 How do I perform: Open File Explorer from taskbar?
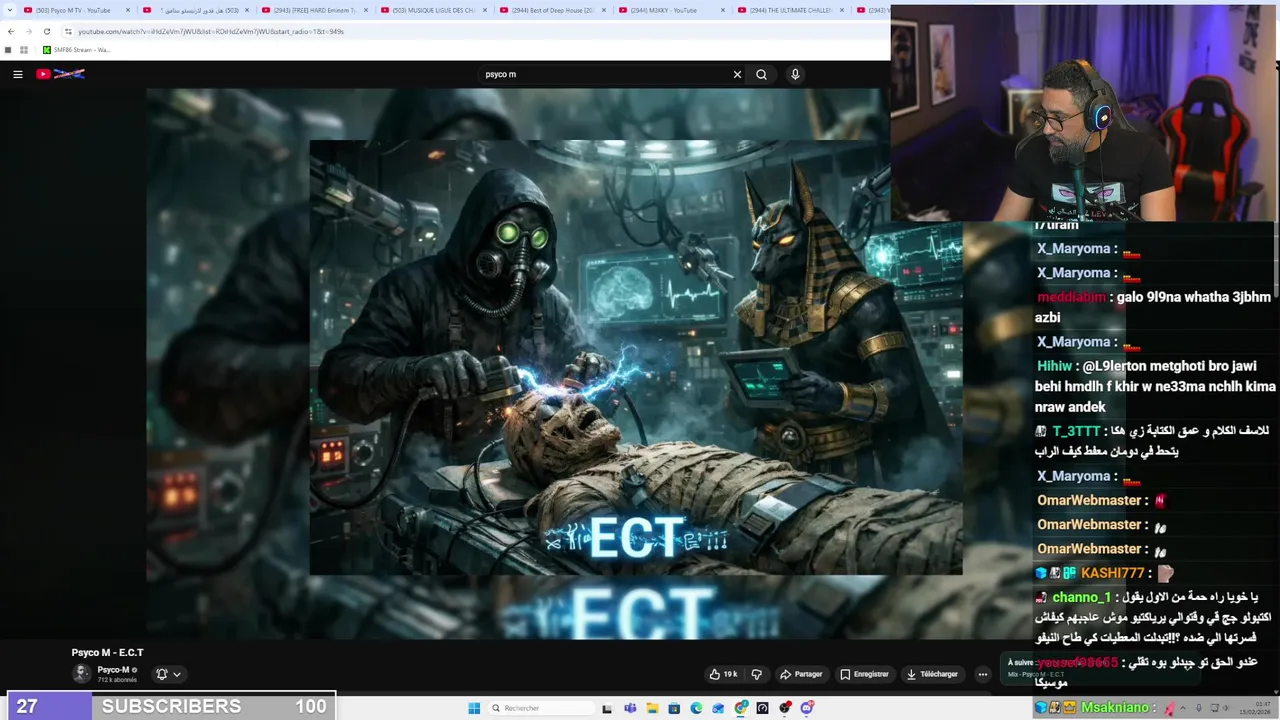(x=652, y=708)
